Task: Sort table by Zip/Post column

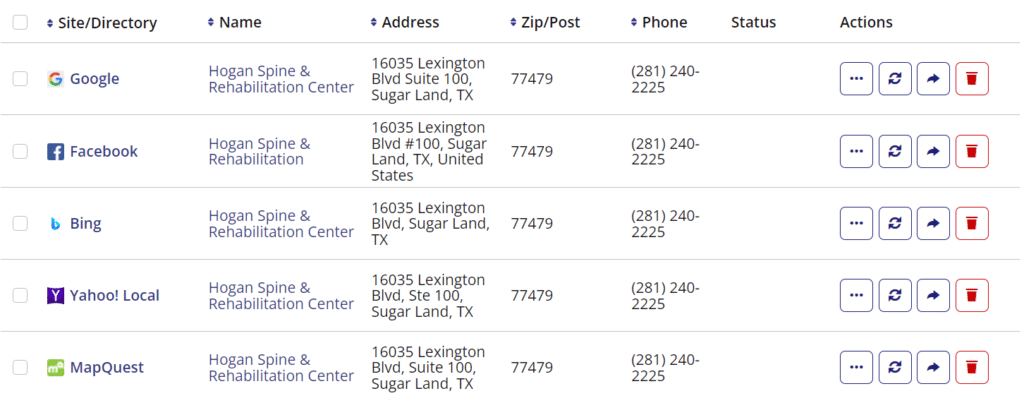Action: click(x=545, y=22)
